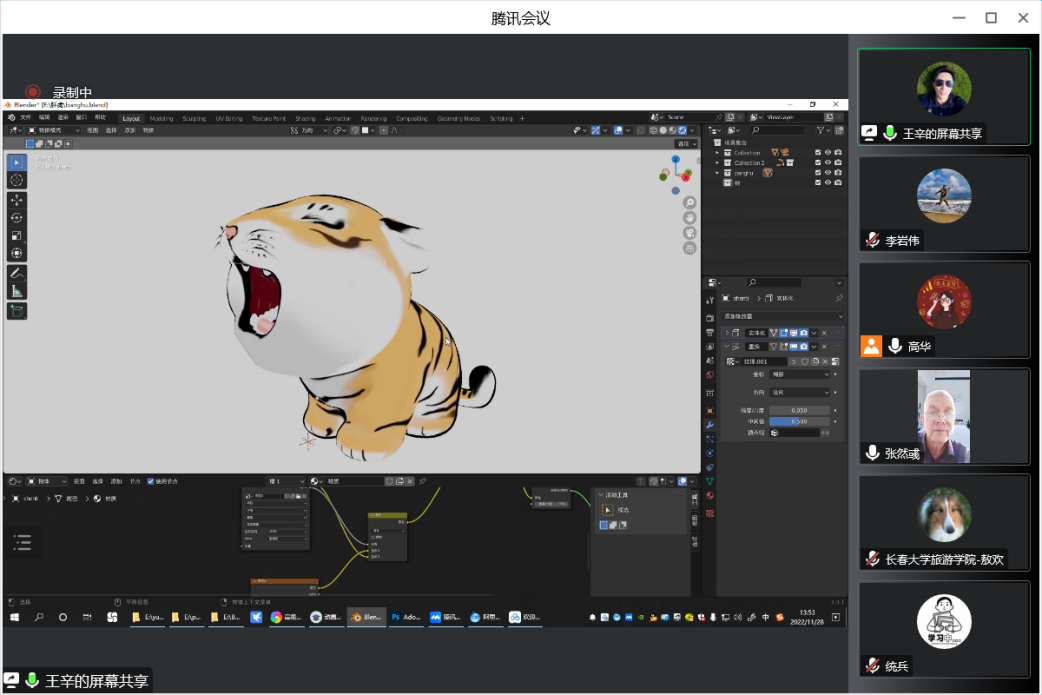Click the outliner search field
The width and height of the screenshot is (1042, 695).
coord(776,130)
